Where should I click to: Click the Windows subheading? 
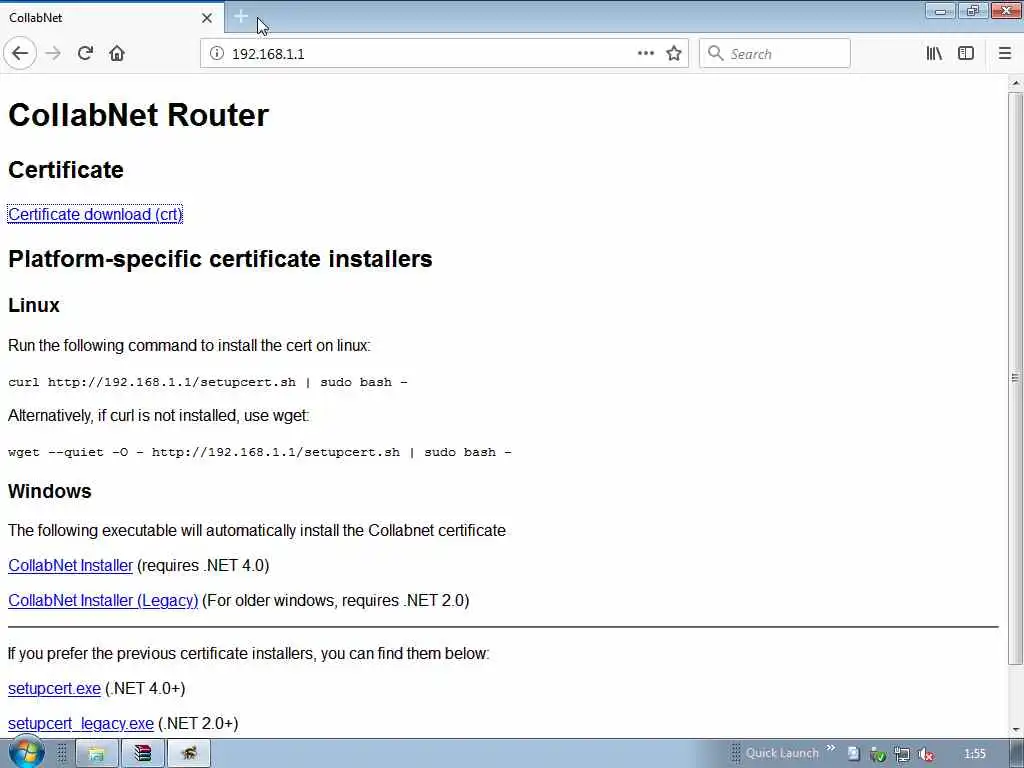click(50, 491)
